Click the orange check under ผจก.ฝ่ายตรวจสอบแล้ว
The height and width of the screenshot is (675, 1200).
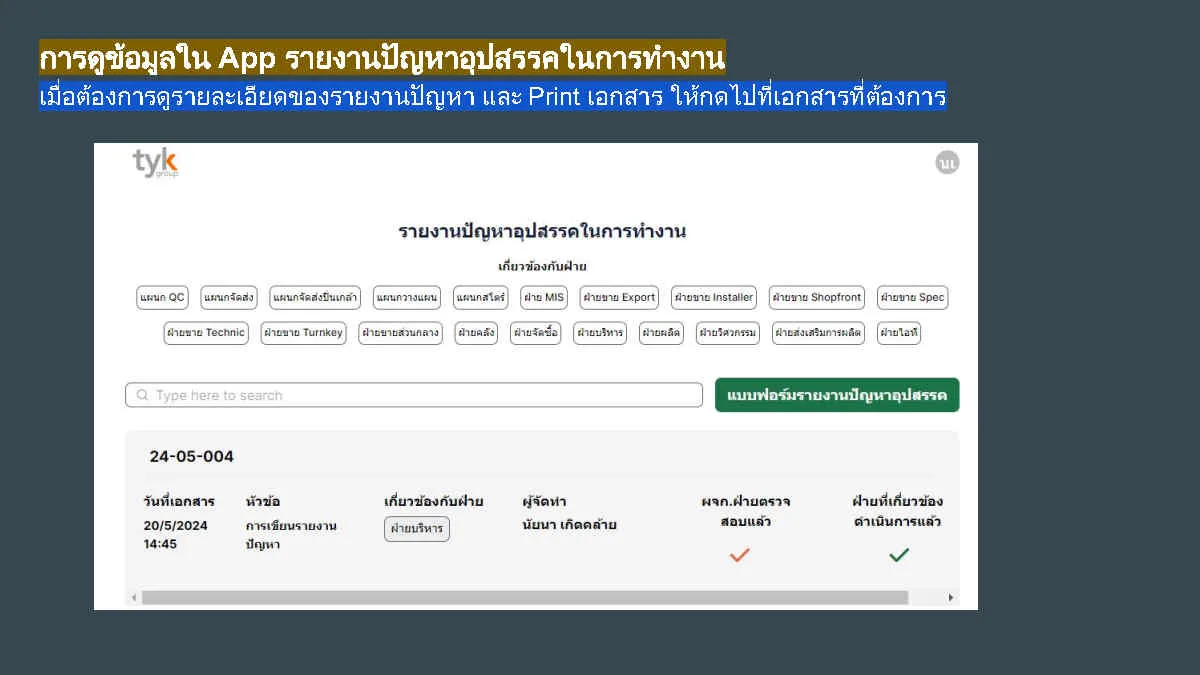pos(739,554)
